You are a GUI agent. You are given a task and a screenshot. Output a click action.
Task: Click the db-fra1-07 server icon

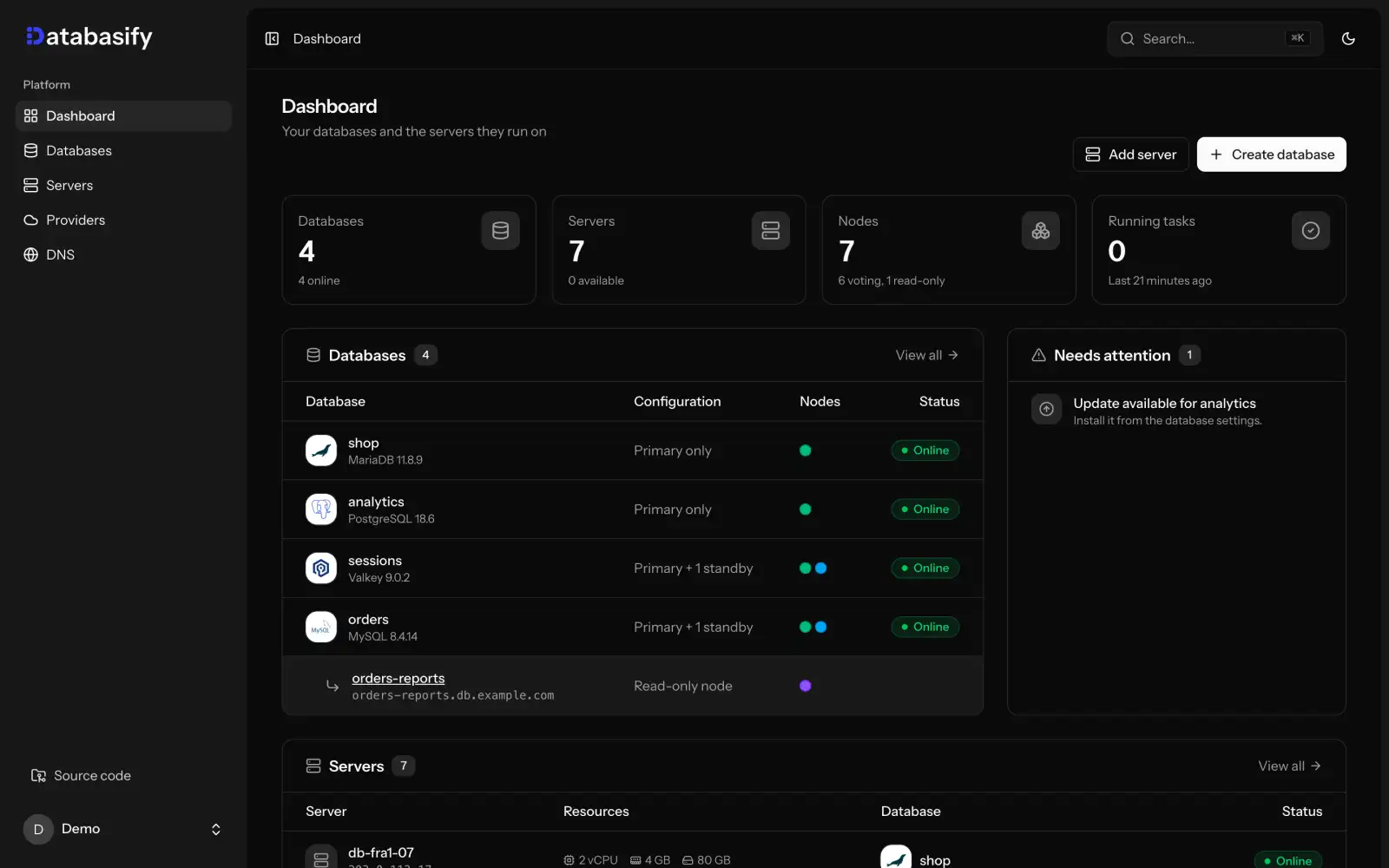321,858
